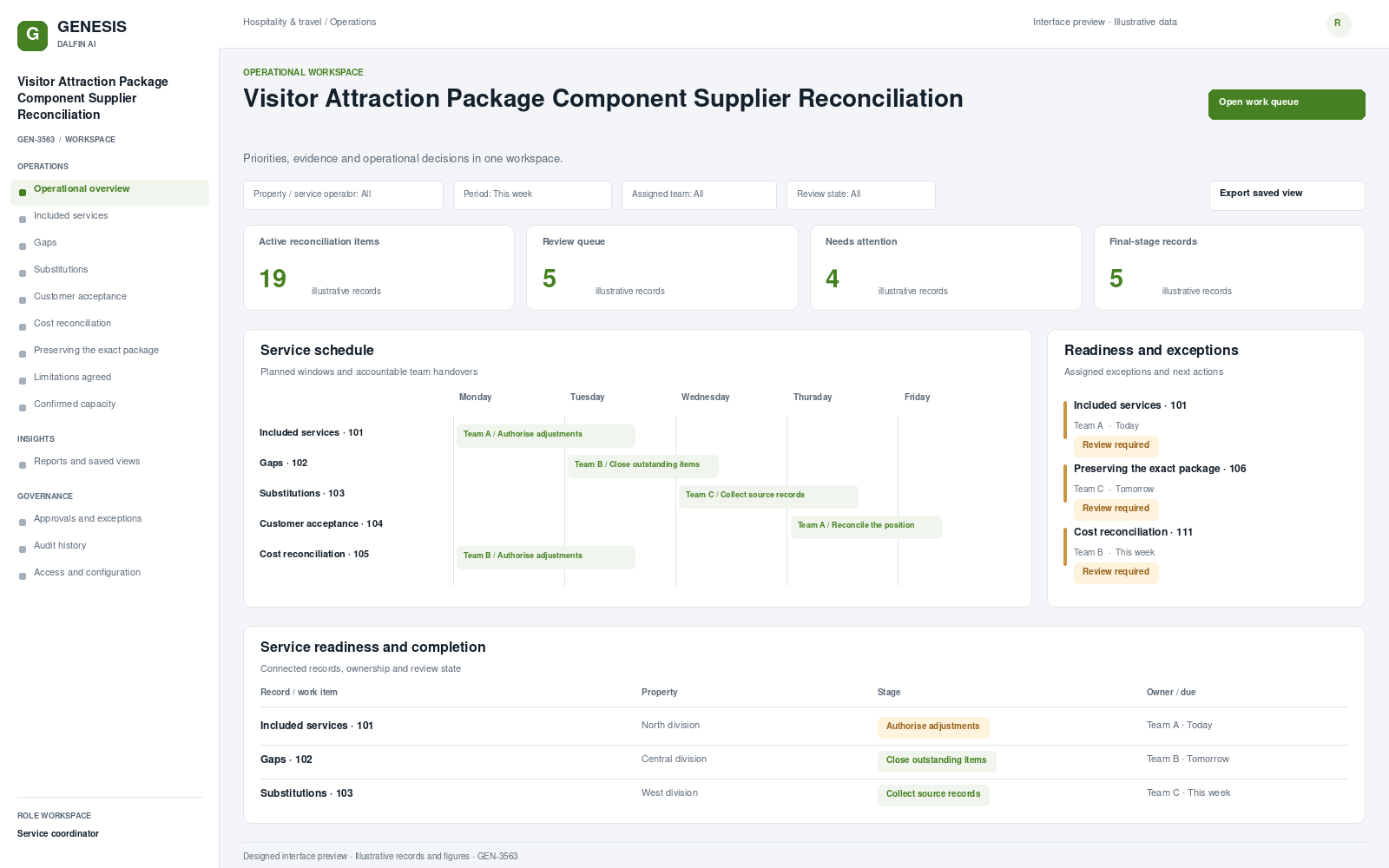Click Close outstanding items stage badge in table
The width and height of the screenshot is (1389, 868).
coord(937,761)
